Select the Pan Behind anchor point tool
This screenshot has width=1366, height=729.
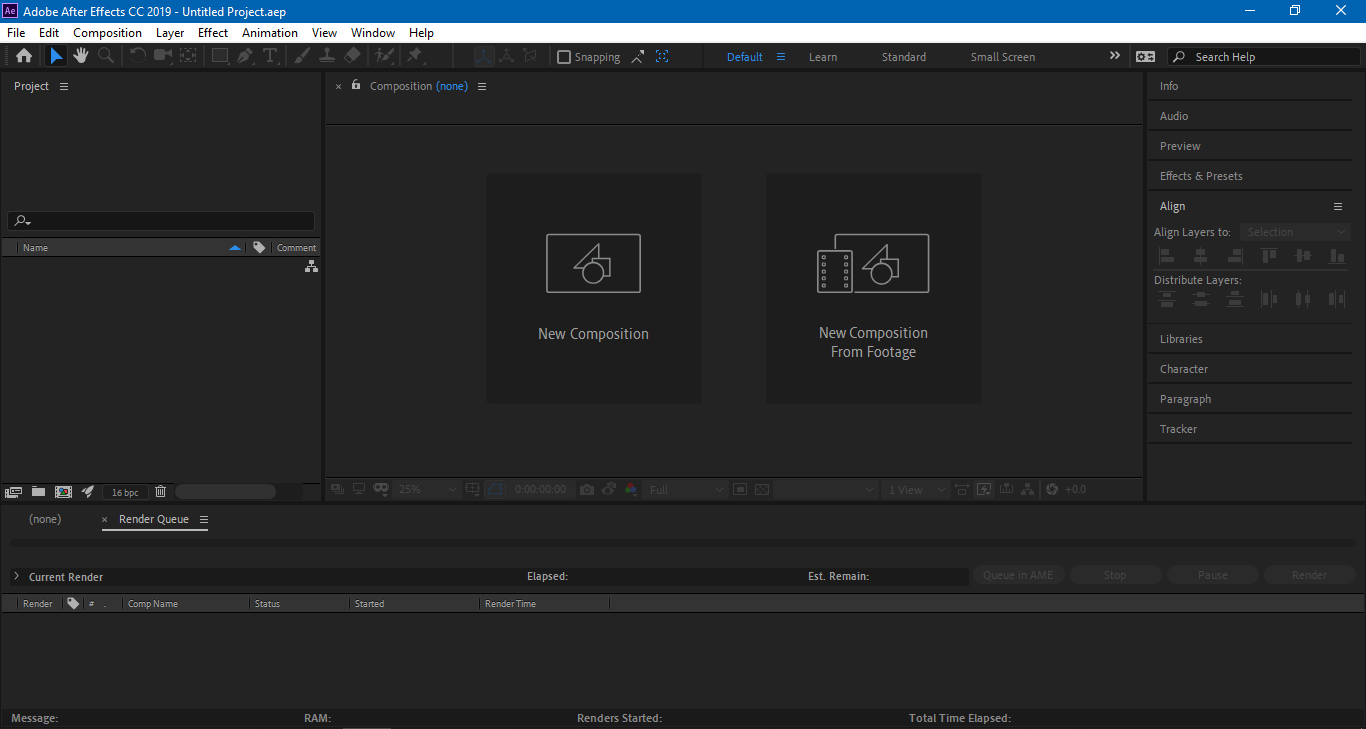click(x=187, y=56)
